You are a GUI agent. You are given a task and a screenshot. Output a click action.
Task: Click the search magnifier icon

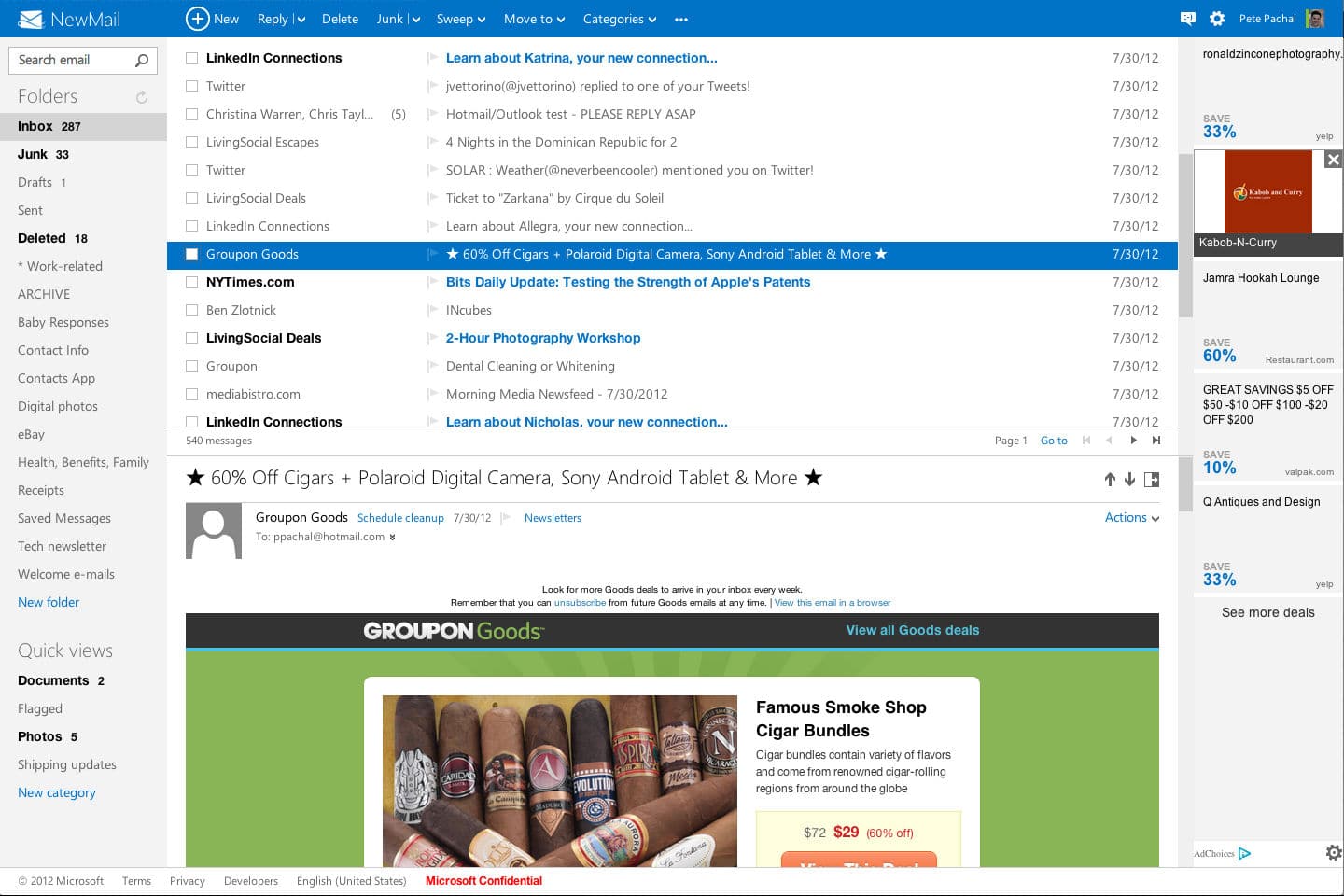pos(142,61)
